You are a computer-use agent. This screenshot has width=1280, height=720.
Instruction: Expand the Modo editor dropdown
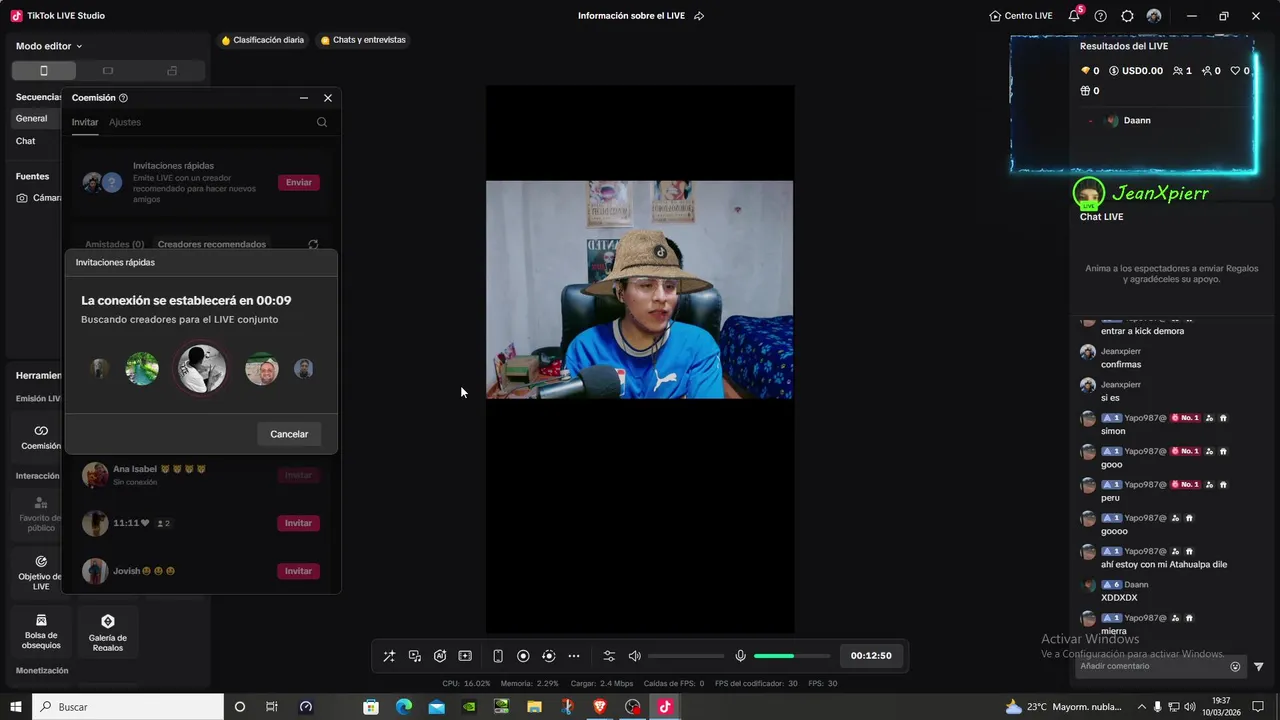coord(49,46)
